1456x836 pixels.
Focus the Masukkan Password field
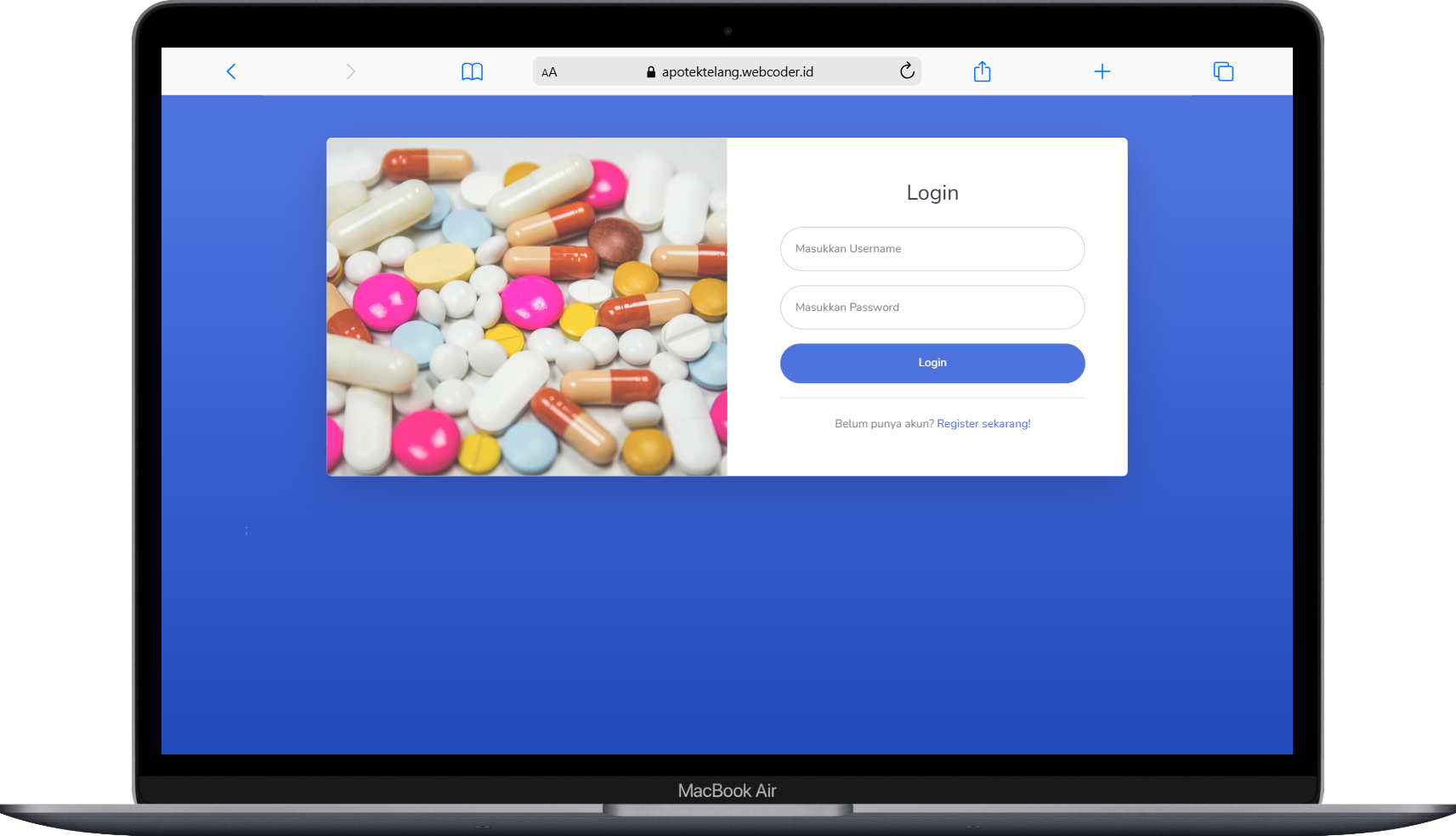[x=932, y=308]
